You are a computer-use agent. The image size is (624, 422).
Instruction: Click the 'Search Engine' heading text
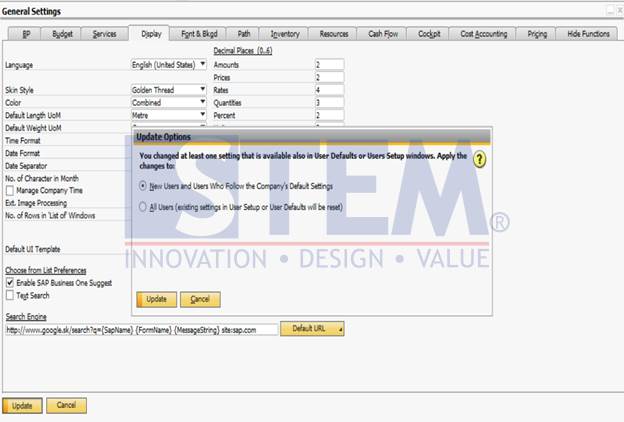tap(26, 317)
